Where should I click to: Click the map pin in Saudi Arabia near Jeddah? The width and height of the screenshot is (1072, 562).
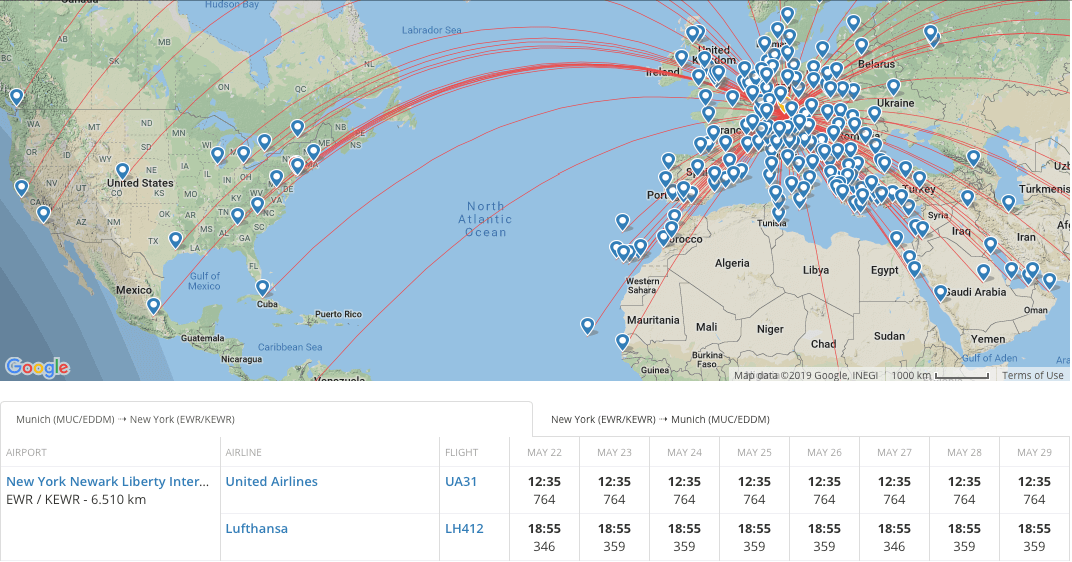941,293
